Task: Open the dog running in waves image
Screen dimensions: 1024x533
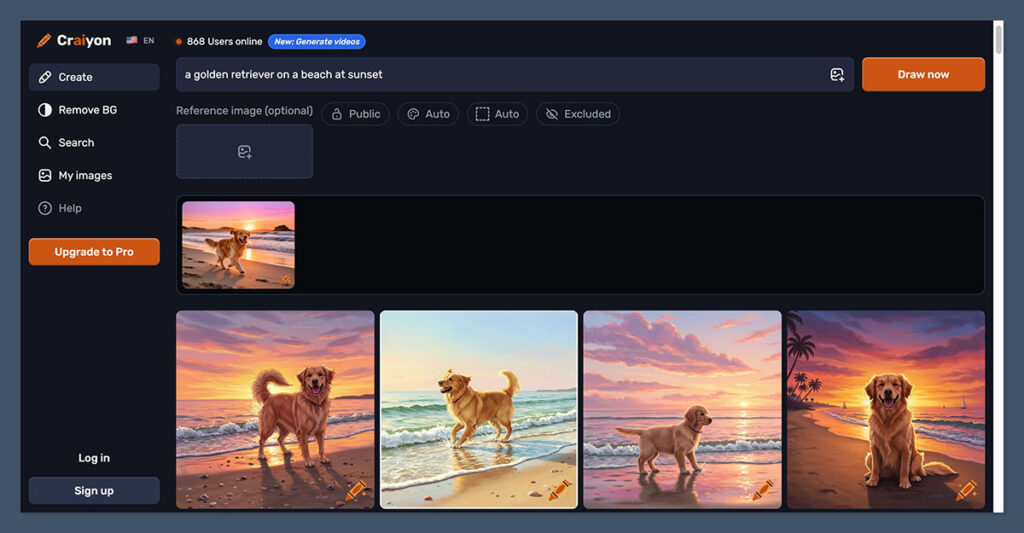Action: [x=479, y=410]
